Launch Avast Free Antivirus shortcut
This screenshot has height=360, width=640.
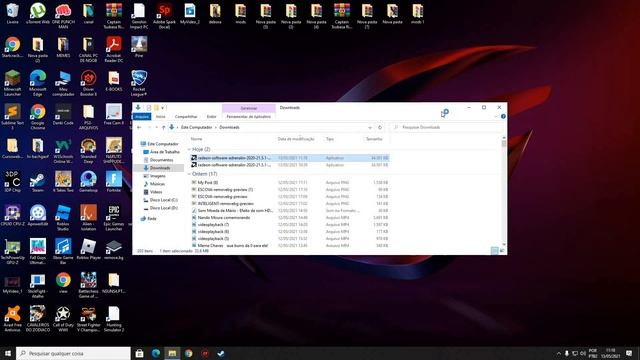12,319
